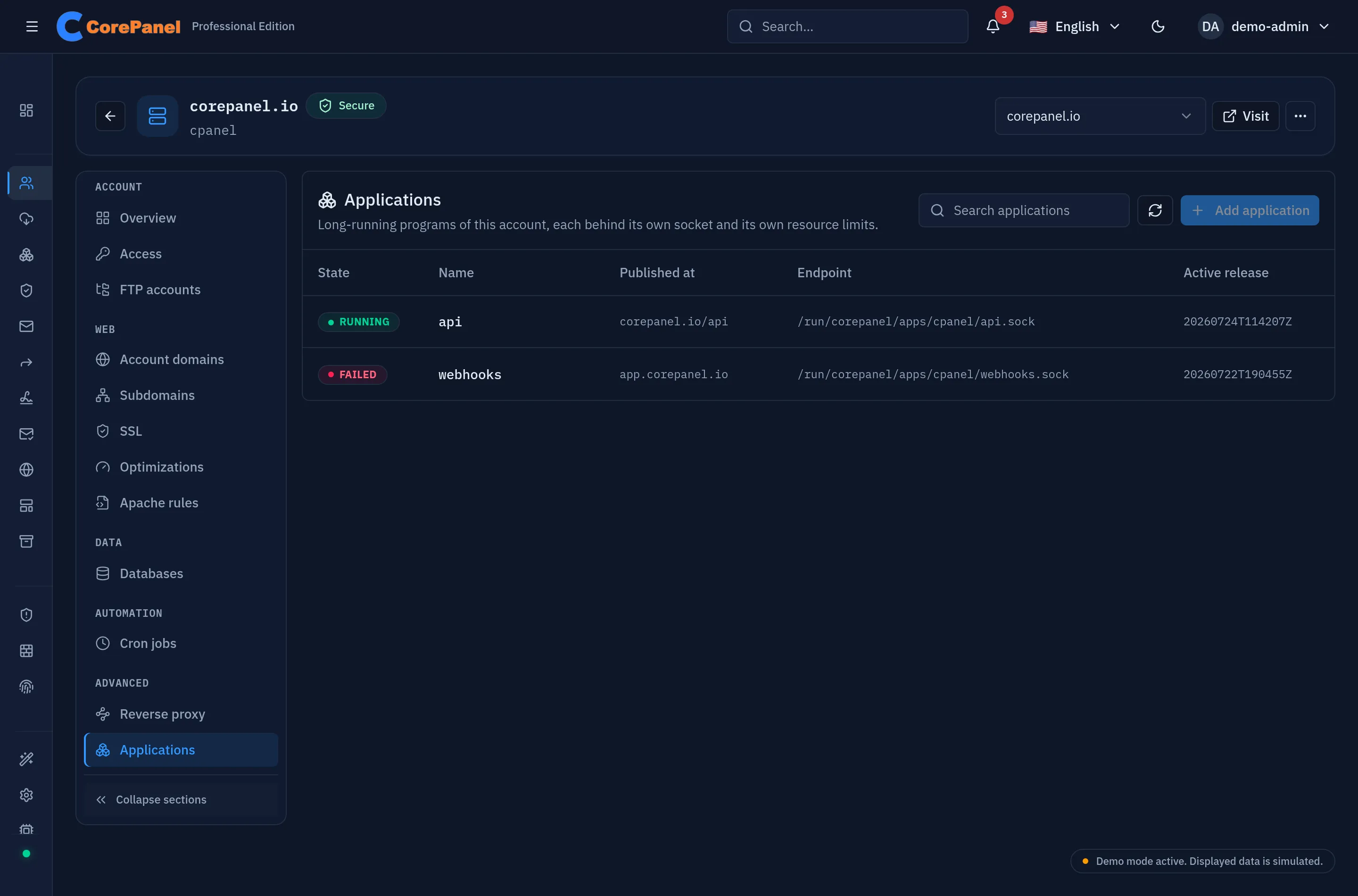The image size is (1358, 896).
Task: Select Applications in sidebar menu
Action: [181, 750]
